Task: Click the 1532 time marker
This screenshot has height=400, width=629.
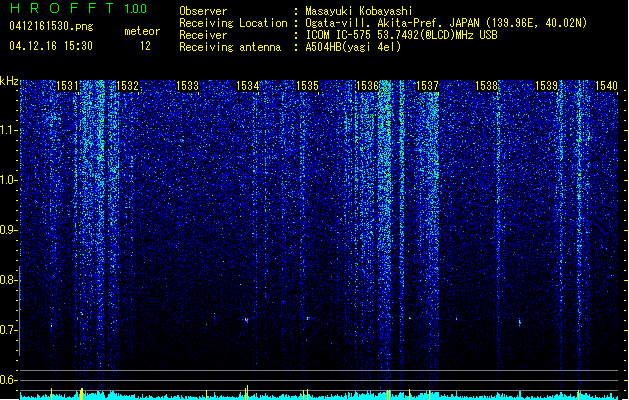Action: (127, 86)
